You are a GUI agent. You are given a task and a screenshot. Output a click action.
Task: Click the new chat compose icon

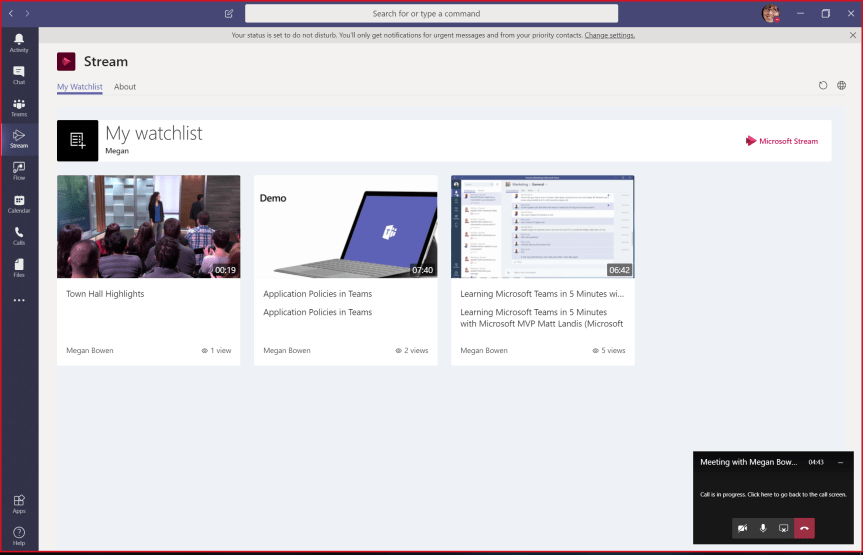click(x=229, y=14)
